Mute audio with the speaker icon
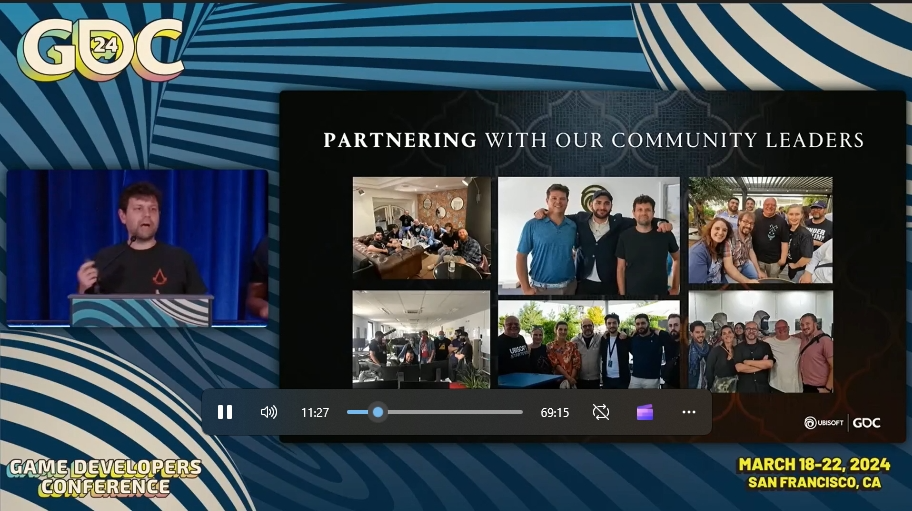Screen dimensions: 912x511 tap(268, 412)
